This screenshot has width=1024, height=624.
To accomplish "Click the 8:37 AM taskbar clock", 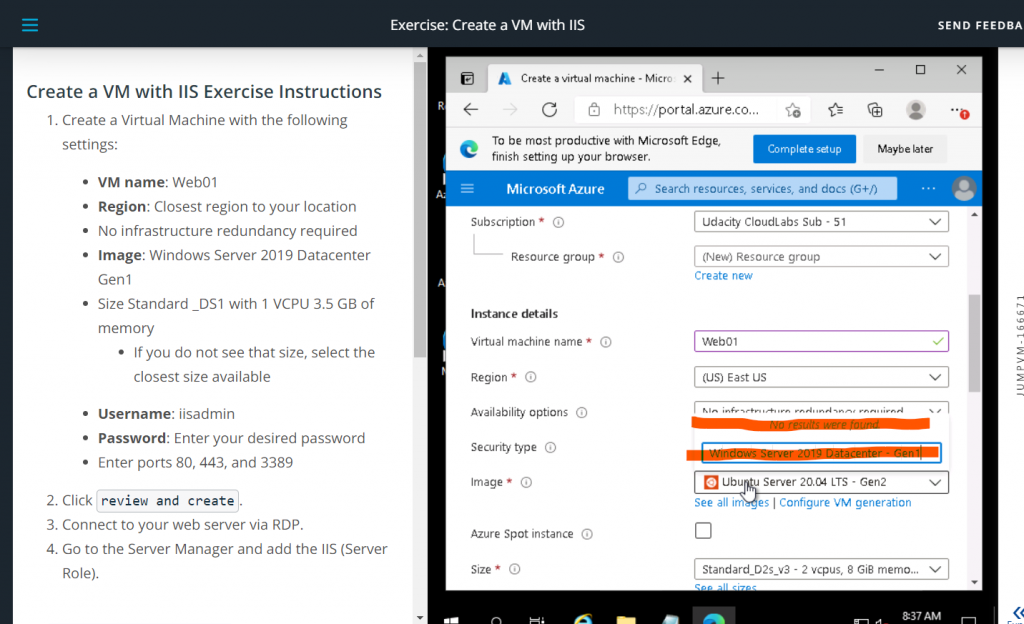I will coord(921,616).
